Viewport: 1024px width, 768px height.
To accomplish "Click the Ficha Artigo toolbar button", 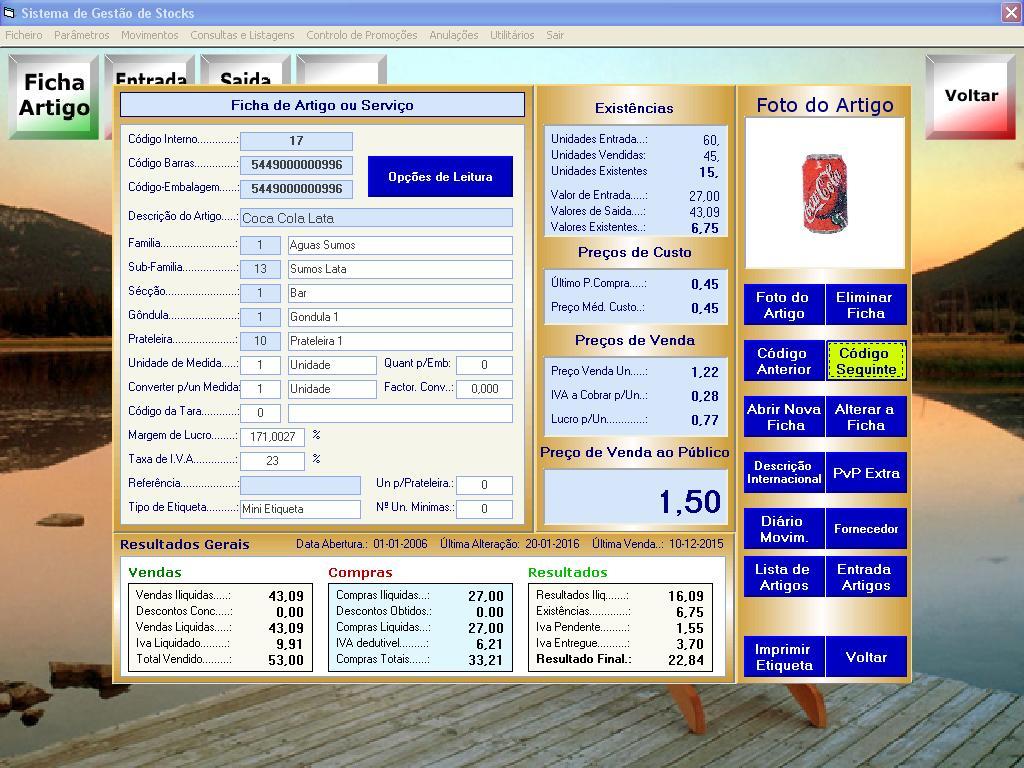I will point(54,96).
